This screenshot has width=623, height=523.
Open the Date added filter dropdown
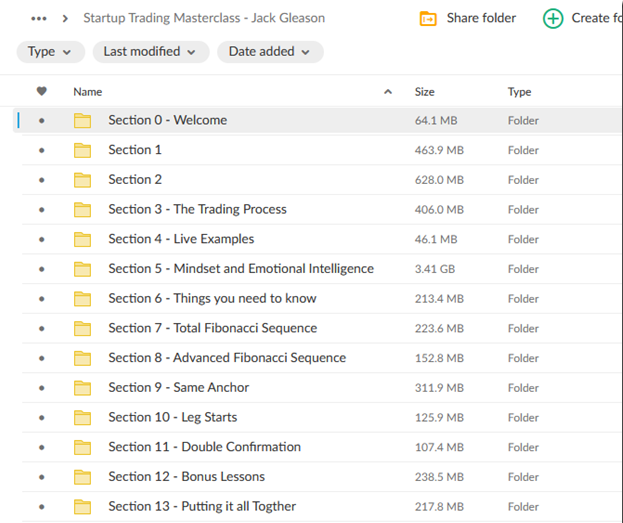(x=269, y=52)
